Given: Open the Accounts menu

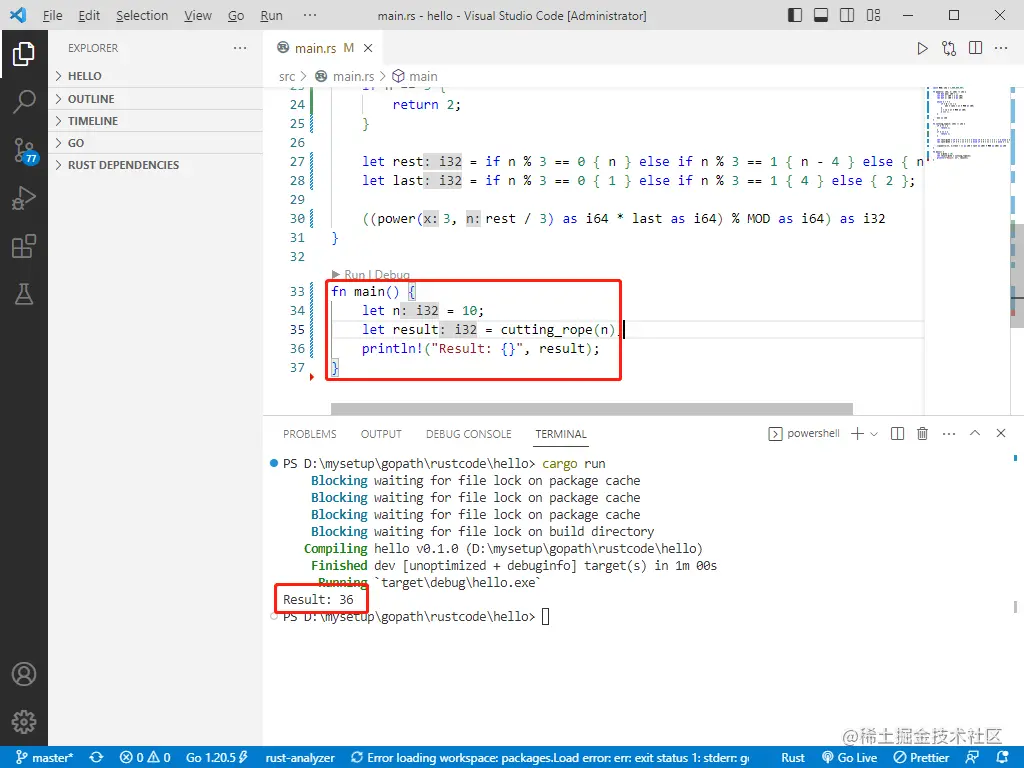Looking at the screenshot, I should coord(24,674).
